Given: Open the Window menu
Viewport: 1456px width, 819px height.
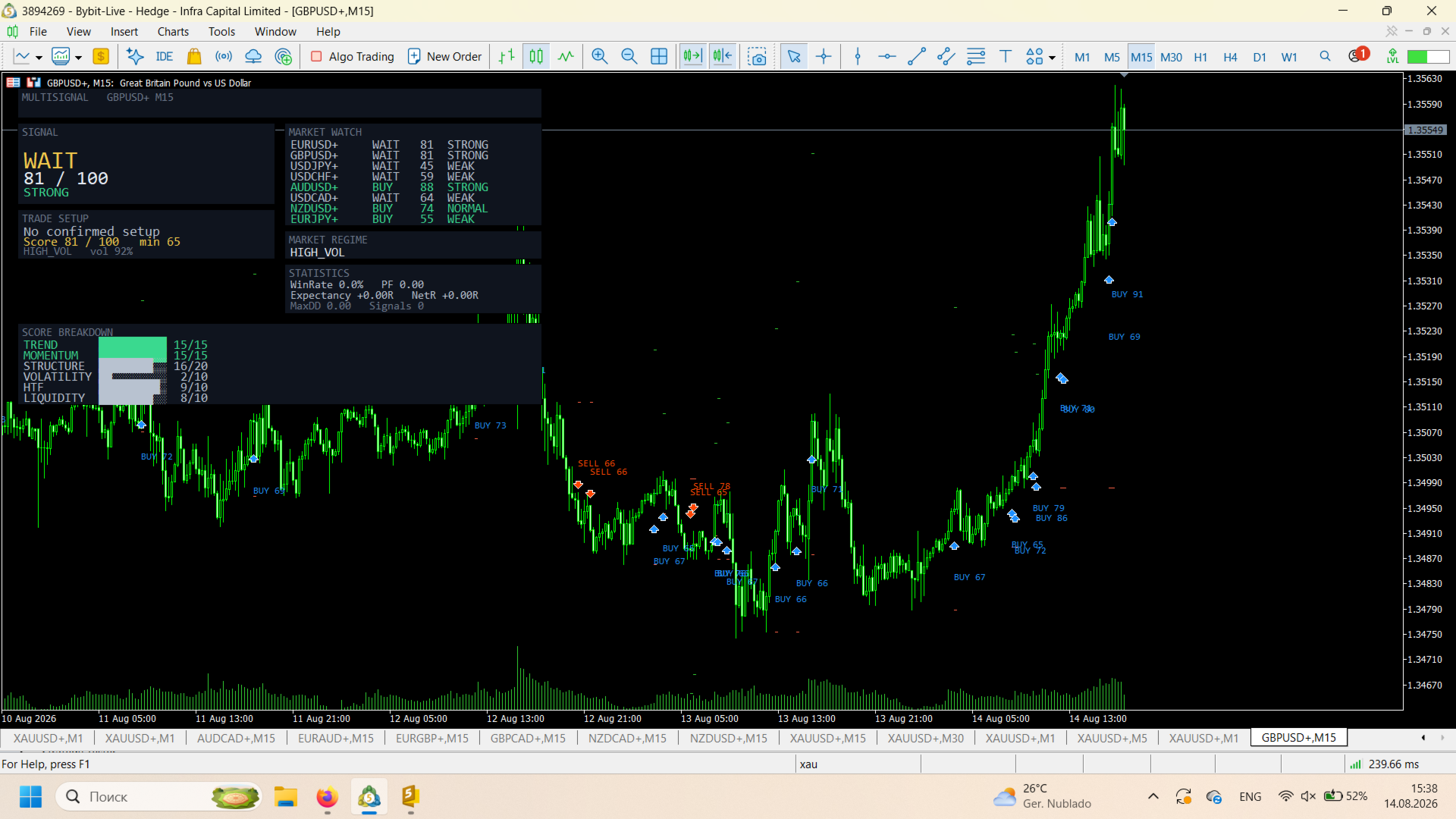Looking at the screenshot, I should point(275,32).
